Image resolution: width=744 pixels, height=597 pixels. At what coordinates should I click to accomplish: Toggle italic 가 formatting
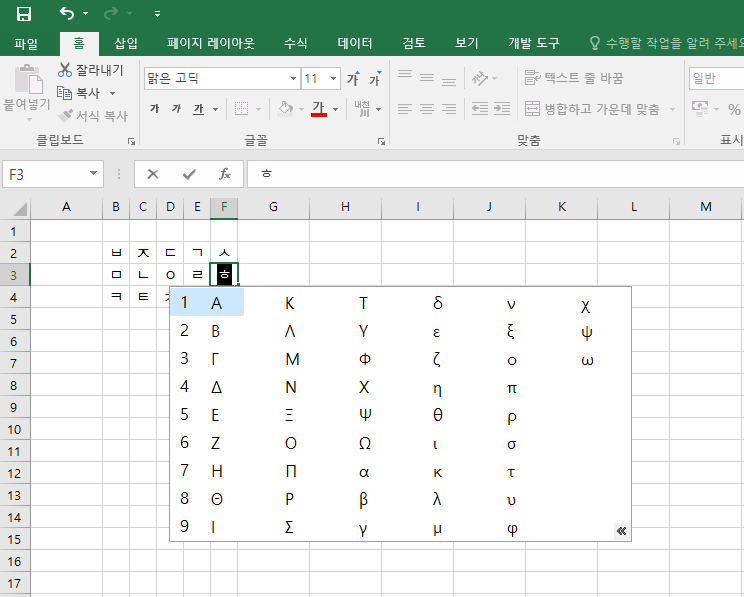177,109
